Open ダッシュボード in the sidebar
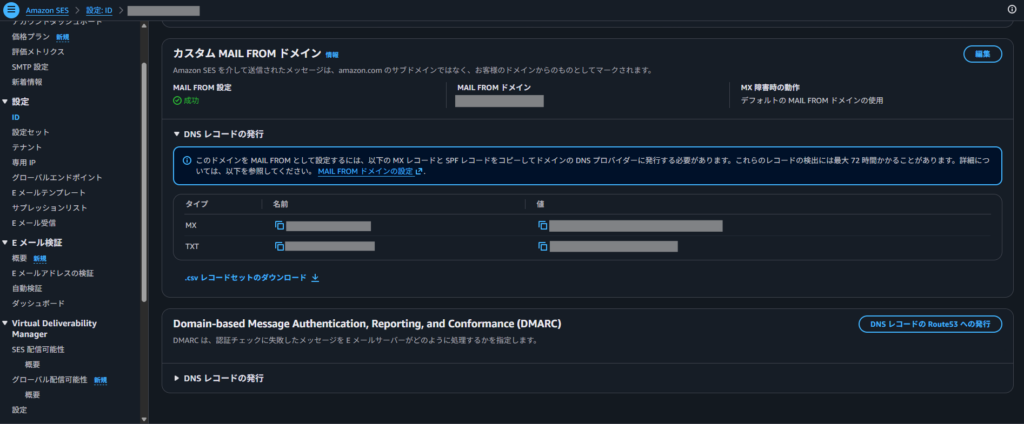The image size is (1024, 424). pos(38,303)
